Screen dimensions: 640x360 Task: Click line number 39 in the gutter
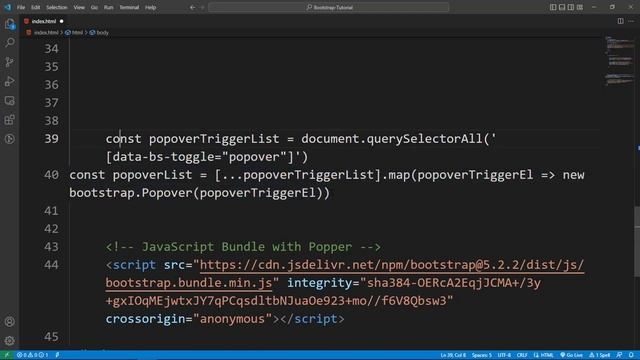tap(51, 139)
